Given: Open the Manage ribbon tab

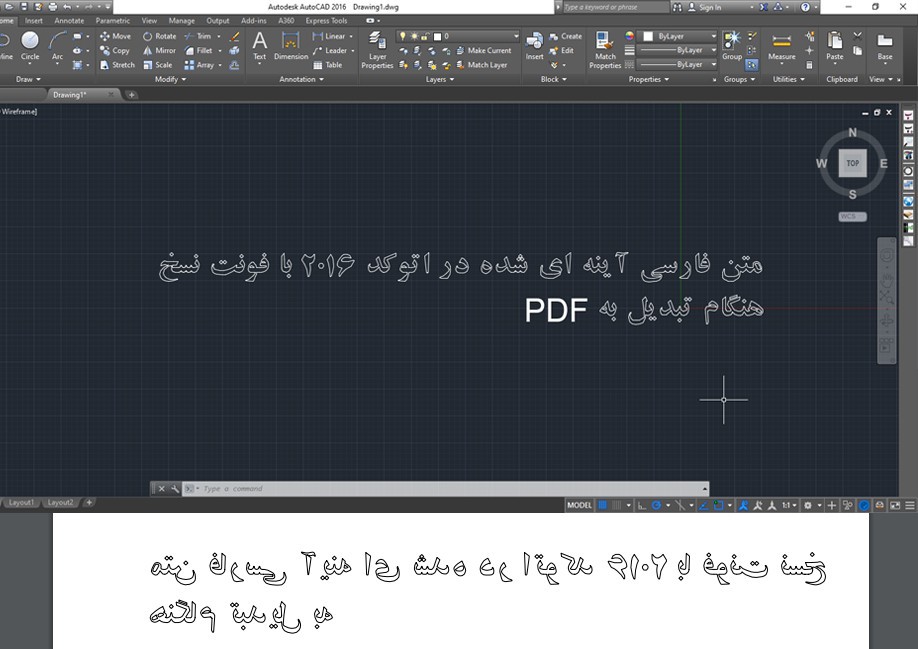Looking at the screenshot, I should tap(181, 20).
